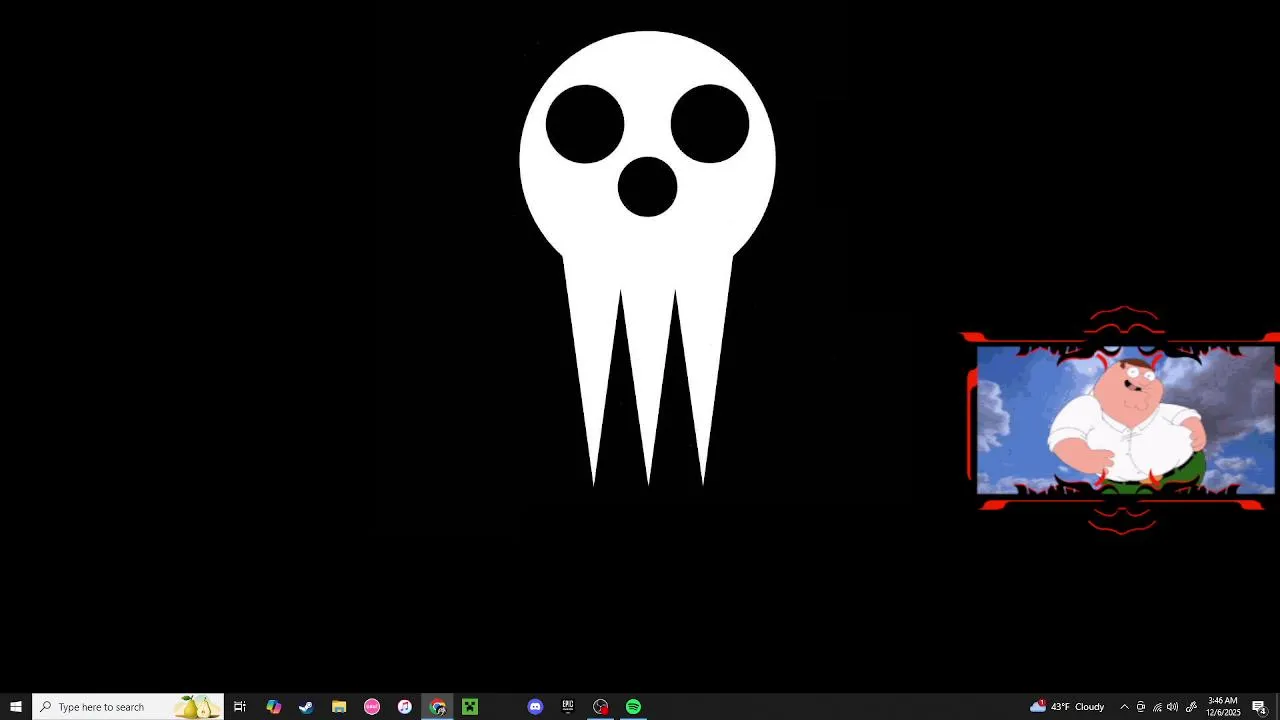Viewport: 1280px width, 720px height.
Task: Open the pink round app icon
Action: click(372, 707)
